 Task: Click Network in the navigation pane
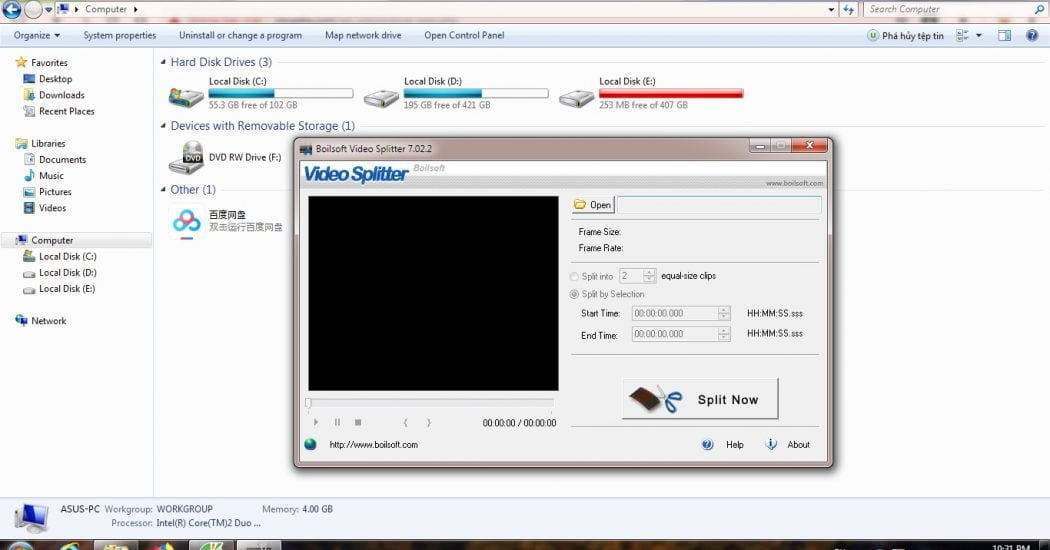pyautogui.click(x=48, y=321)
